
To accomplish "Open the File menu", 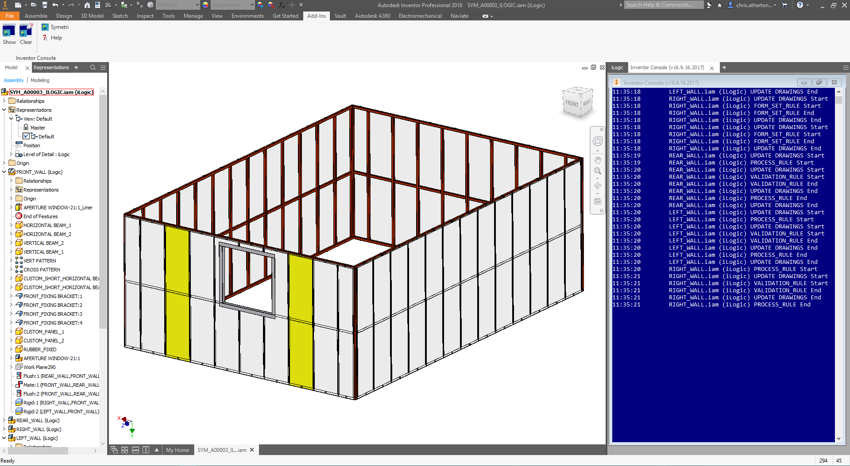I will point(10,16).
